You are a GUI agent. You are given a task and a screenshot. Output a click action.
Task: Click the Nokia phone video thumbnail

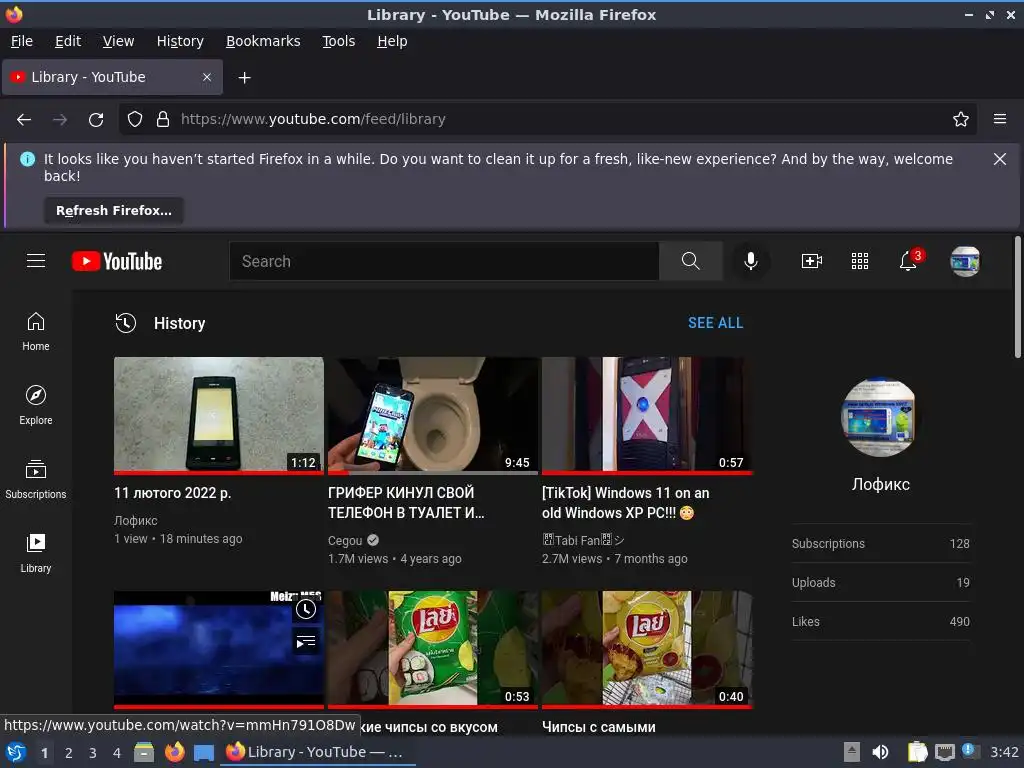(x=219, y=414)
